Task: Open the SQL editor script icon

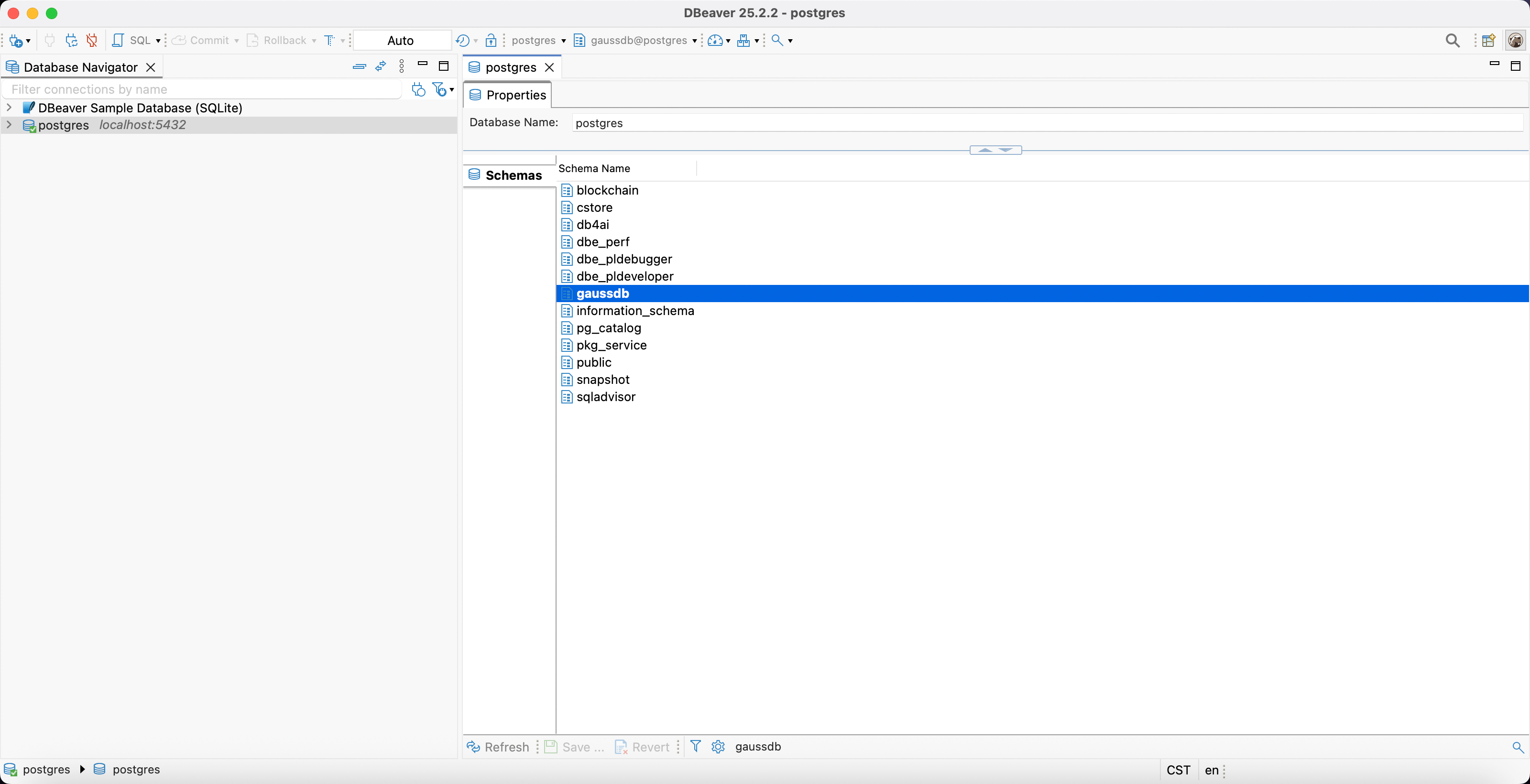Action: 118,40
